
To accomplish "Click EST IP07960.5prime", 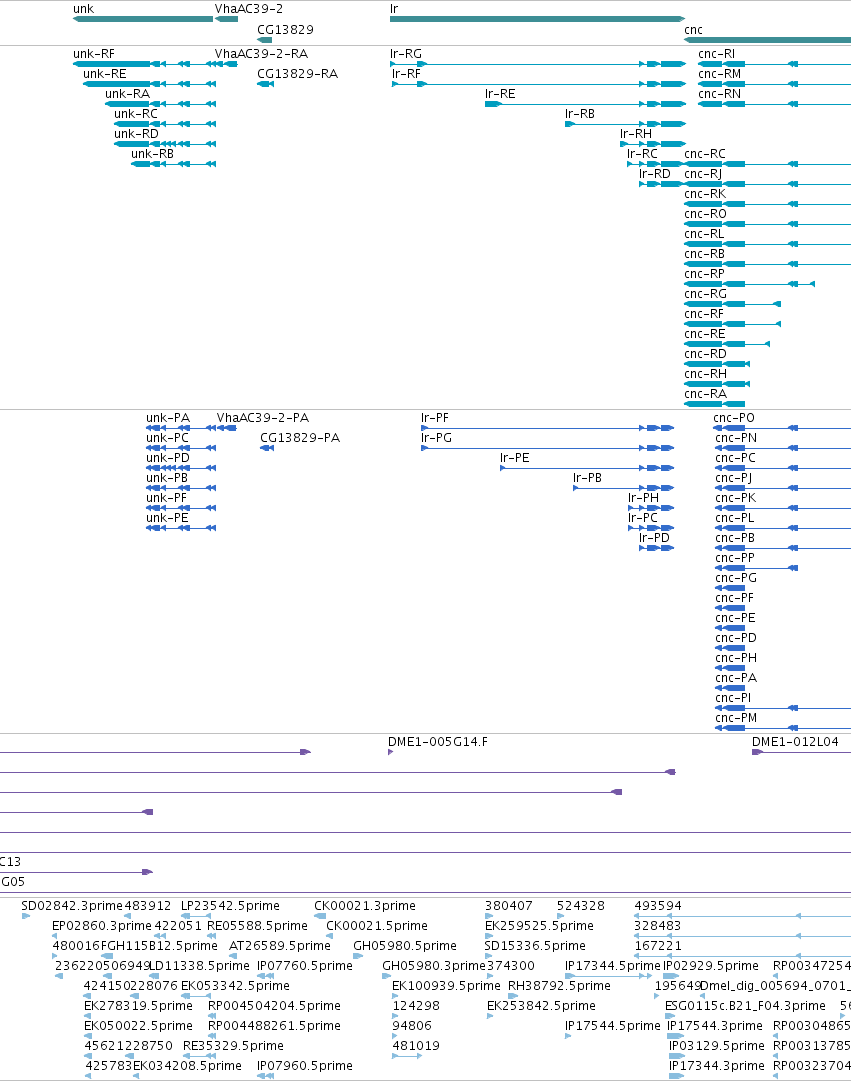I will [x=305, y=1066].
